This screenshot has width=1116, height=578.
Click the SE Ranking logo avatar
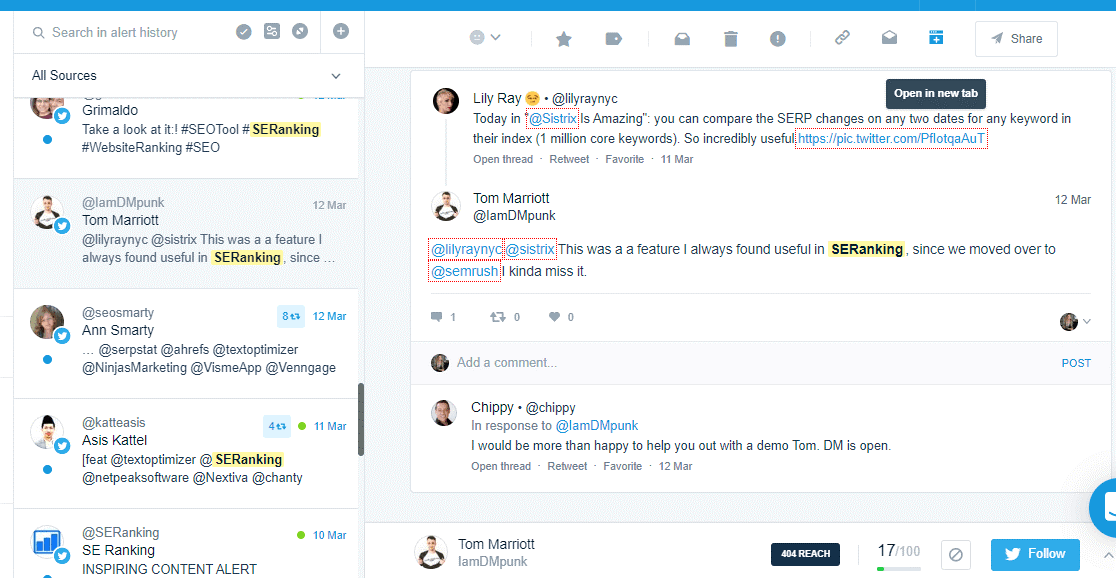[47, 542]
